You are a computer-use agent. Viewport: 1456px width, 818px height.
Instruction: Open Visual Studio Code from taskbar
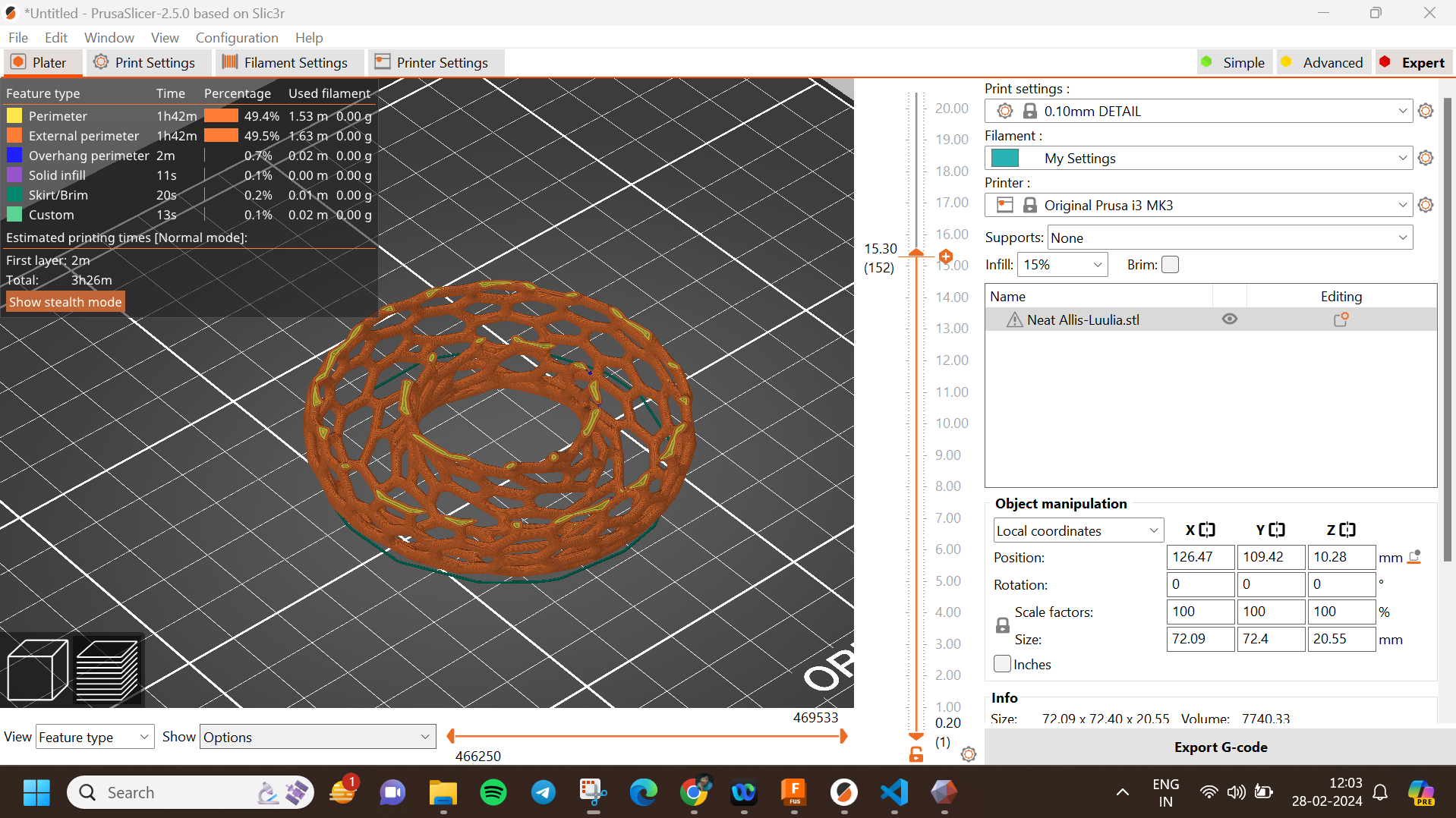click(x=894, y=793)
